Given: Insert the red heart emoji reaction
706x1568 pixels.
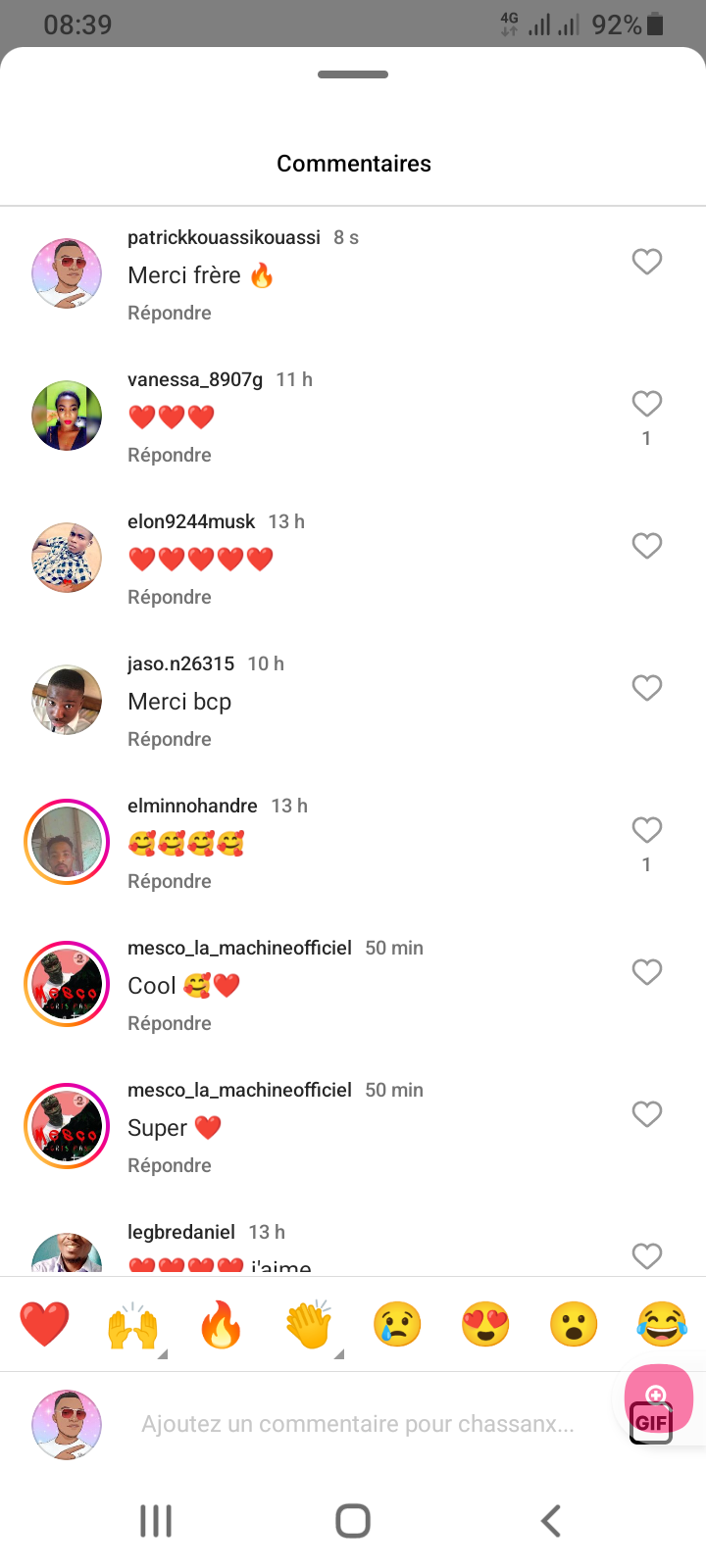Looking at the screenshot, I should coord(44,1324).
